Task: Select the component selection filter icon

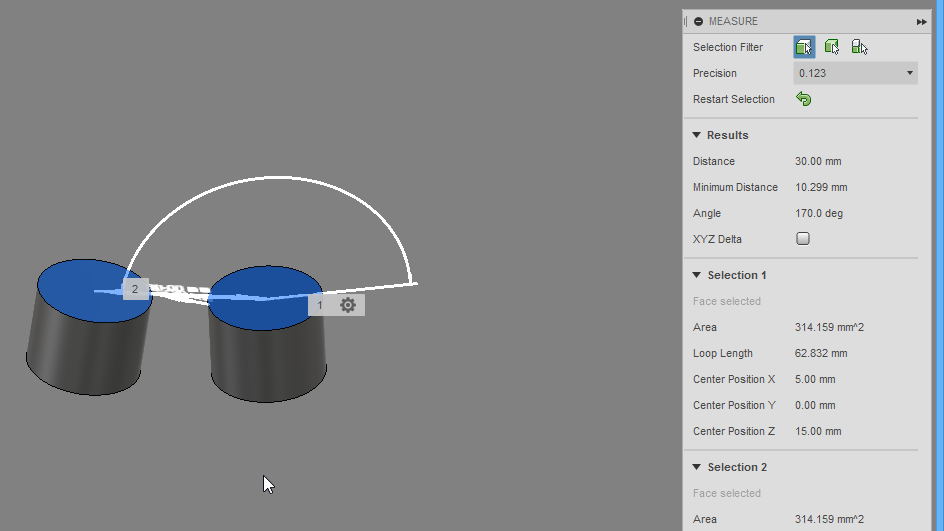Action: [859, 47]
